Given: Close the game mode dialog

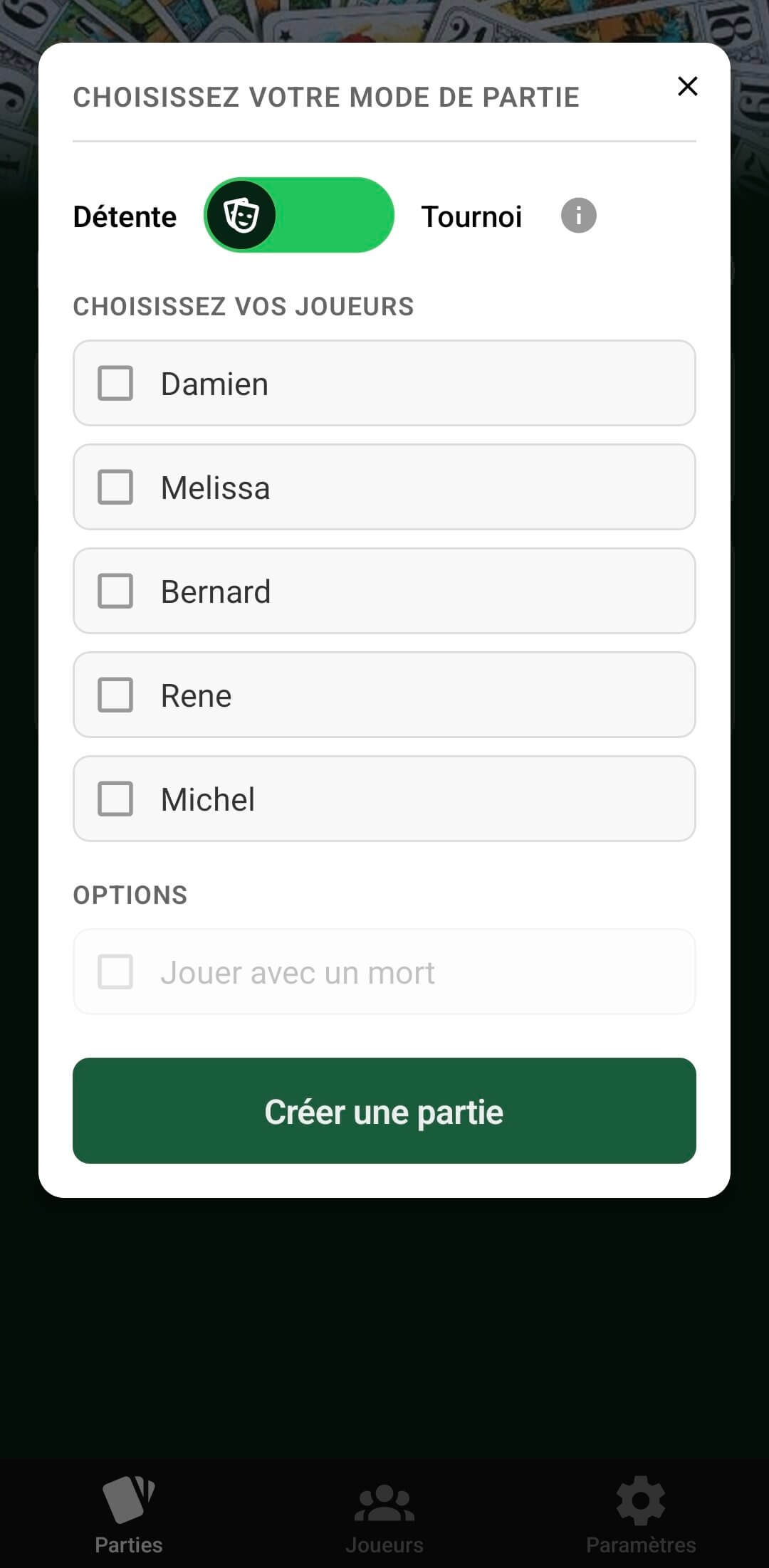Looking at the screenshot, I should (687, 86).
